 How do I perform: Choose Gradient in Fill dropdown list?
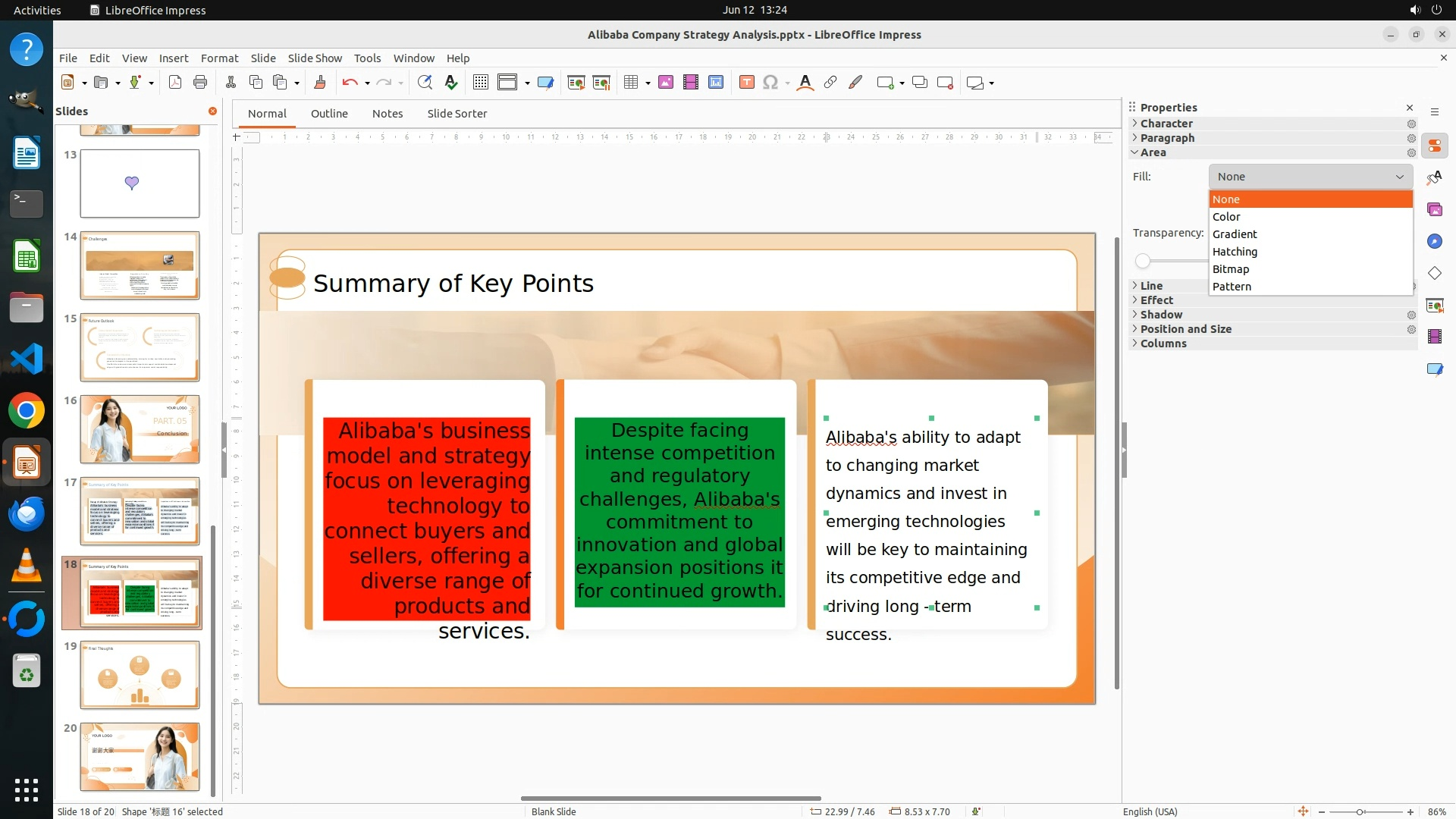pyautogui.click(x=1235, y=234)
